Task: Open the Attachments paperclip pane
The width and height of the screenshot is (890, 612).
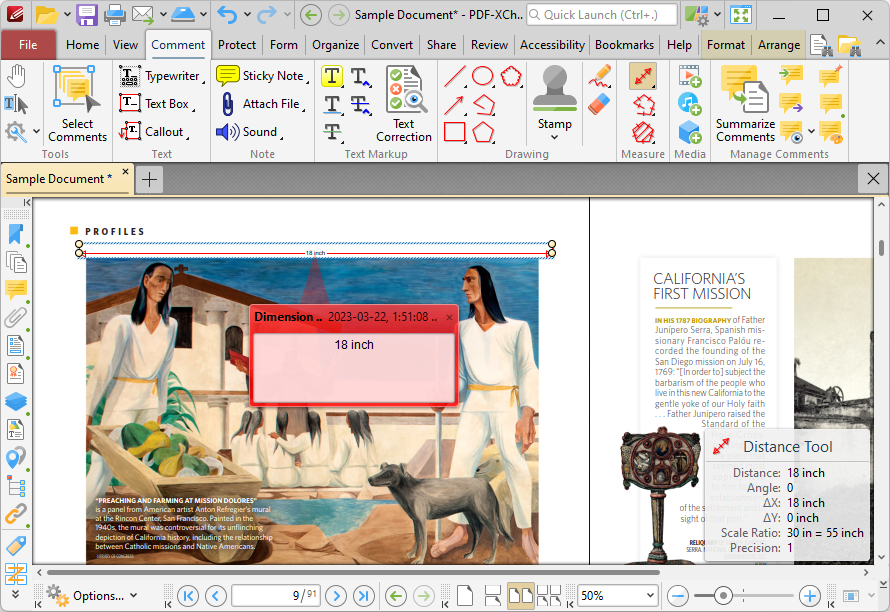Action: (x=16, y=317)
